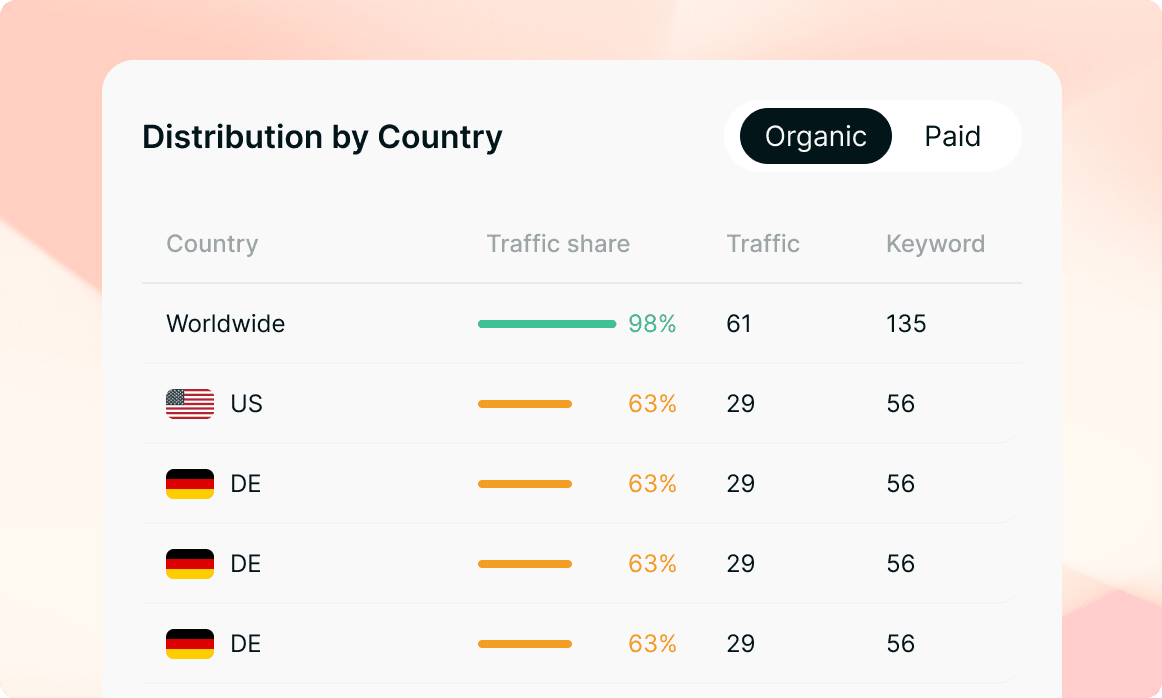Sort by the Country column header
Image resolution: width=1162 pixels, height=698 pixels.
[212, 243]
